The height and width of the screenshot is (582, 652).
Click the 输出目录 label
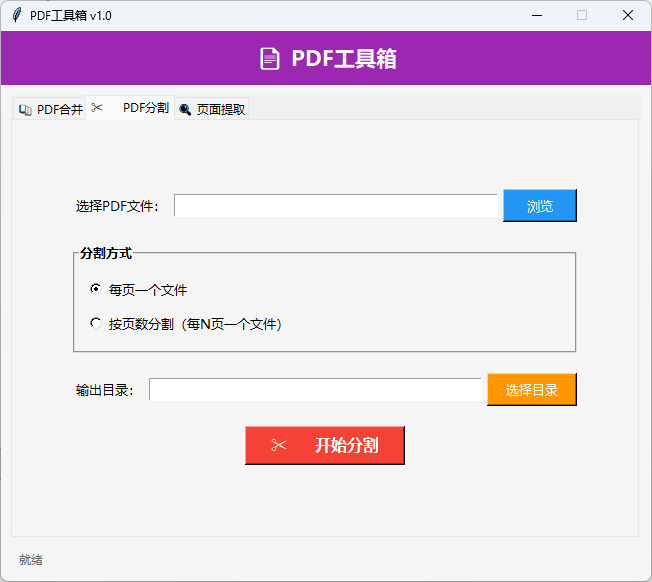coord(105,390)
